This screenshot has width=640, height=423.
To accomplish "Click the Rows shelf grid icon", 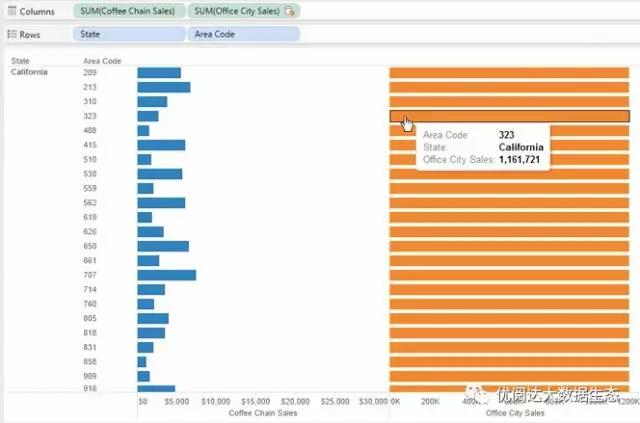I will pos(11,34).
